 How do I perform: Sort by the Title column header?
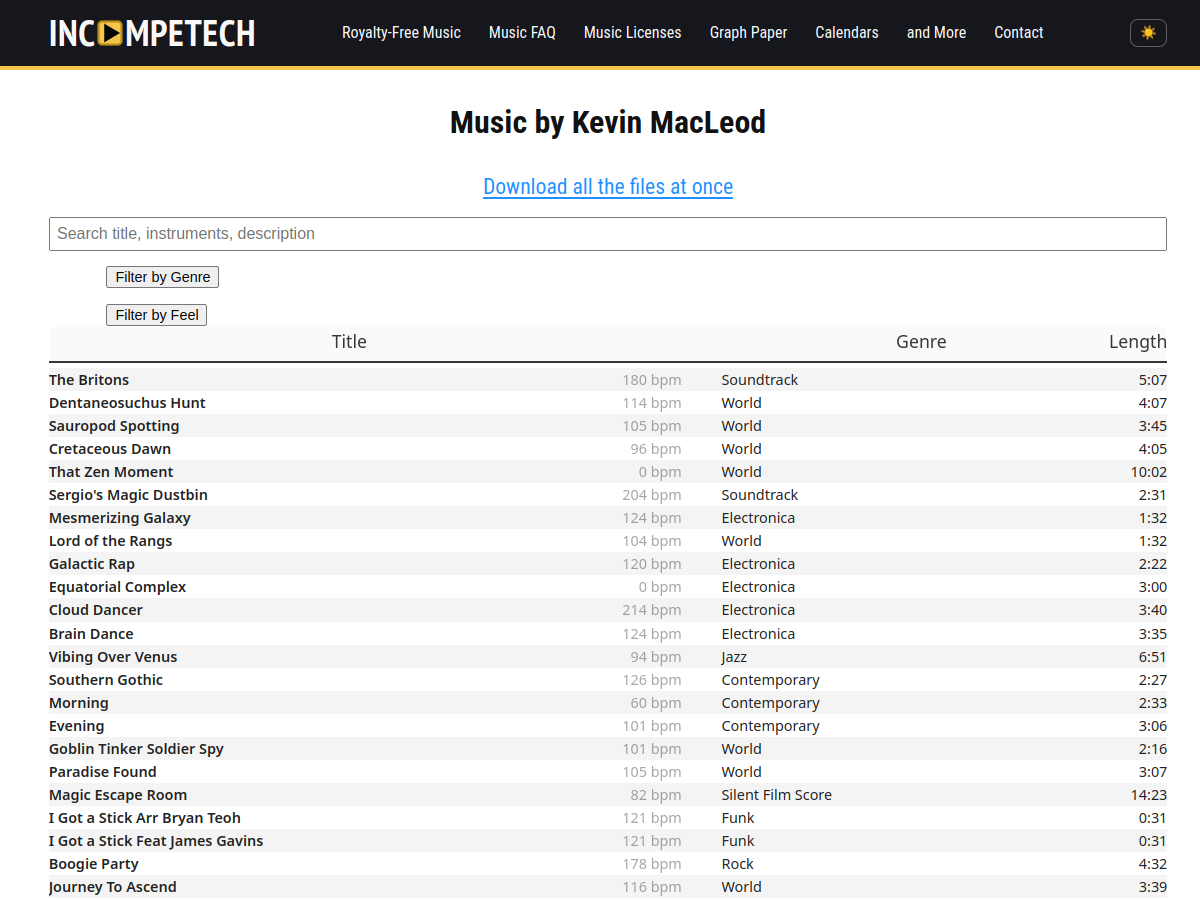[x=349, y=342]
